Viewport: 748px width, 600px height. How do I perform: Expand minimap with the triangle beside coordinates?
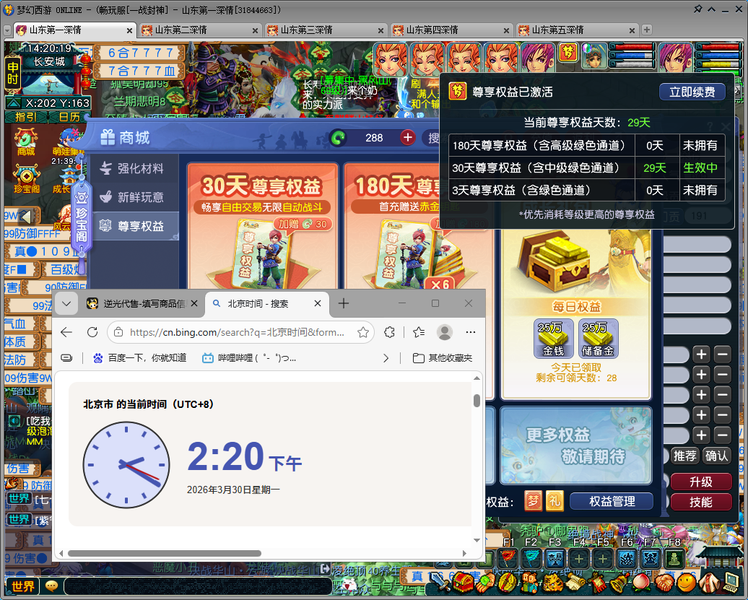[x=13, y=103]
